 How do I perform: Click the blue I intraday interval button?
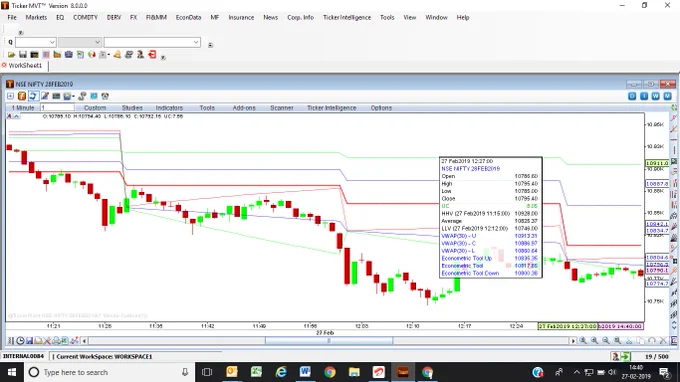(x=644, y=96)
